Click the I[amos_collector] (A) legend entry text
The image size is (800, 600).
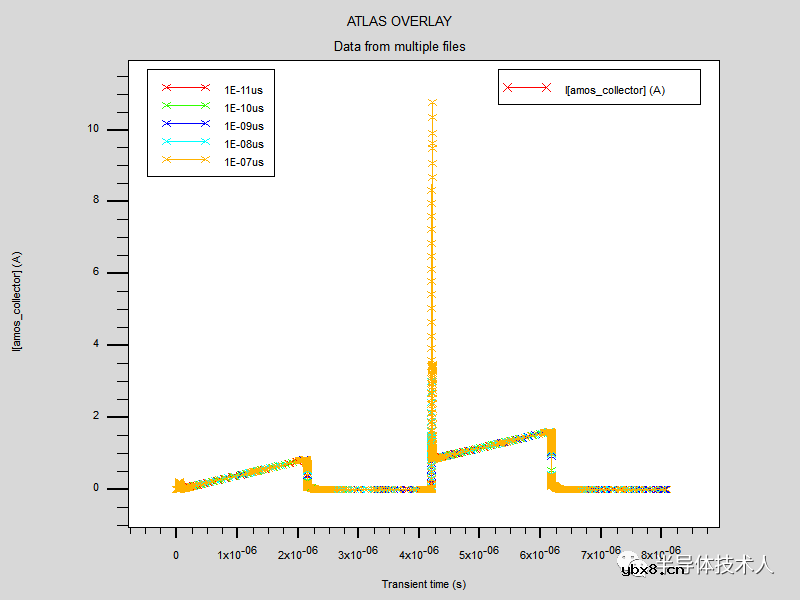615,90
